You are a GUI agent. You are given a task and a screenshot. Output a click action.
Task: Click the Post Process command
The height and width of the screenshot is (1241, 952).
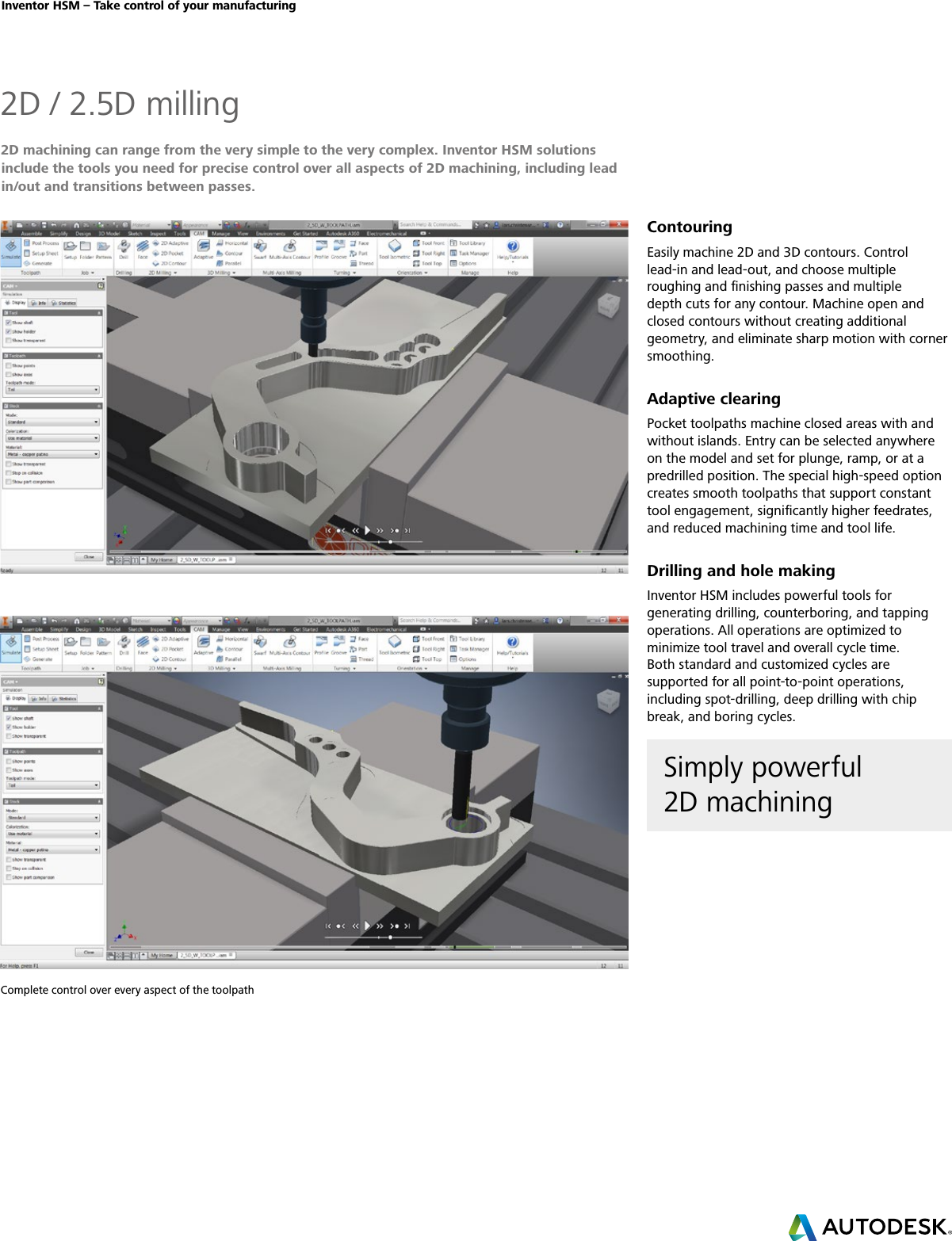(x=42, y=244)
